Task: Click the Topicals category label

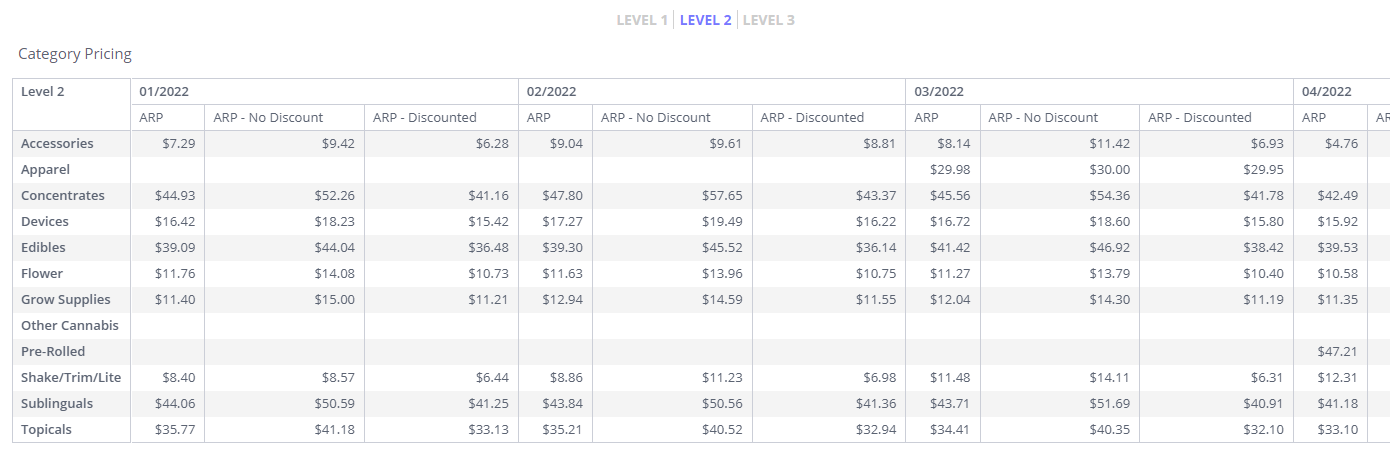Action: 47,430
